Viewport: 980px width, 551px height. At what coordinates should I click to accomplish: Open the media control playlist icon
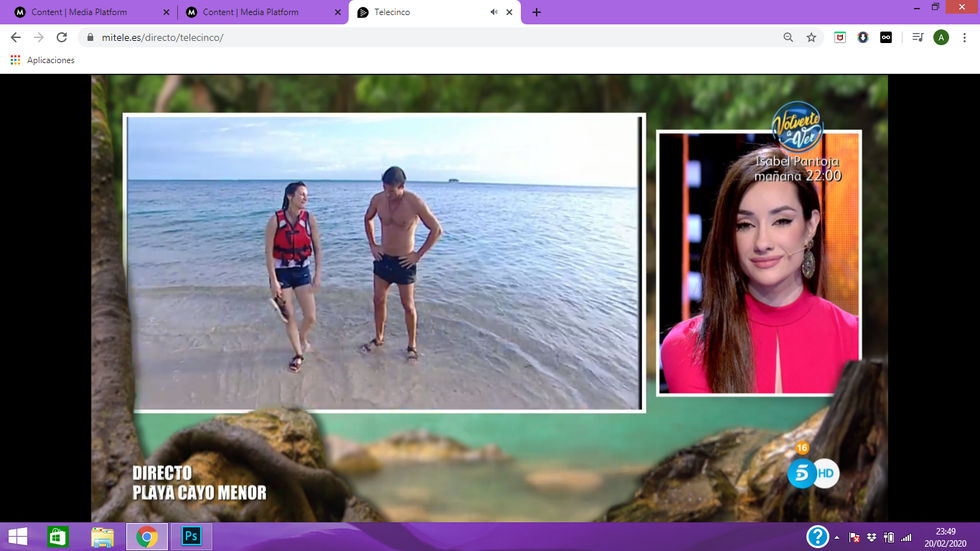coord(918,37)
